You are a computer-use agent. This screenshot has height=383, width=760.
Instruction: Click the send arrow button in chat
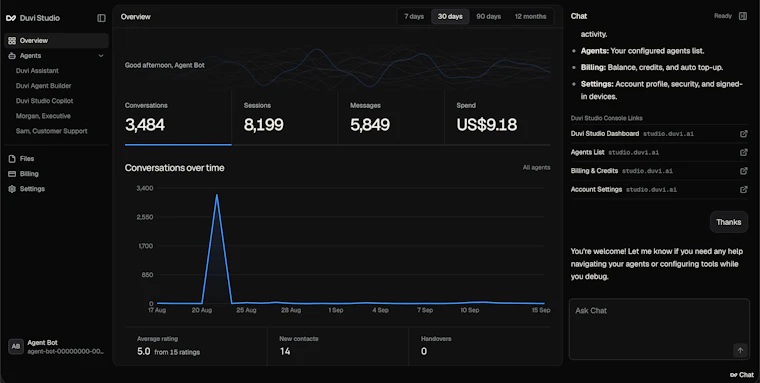pos(740,350)
